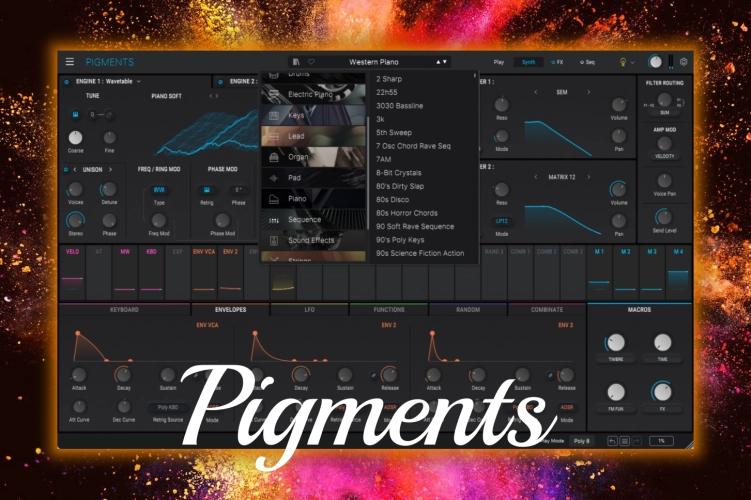
Task: Select the Electric Piano category
Action: [x=313, y=94]
